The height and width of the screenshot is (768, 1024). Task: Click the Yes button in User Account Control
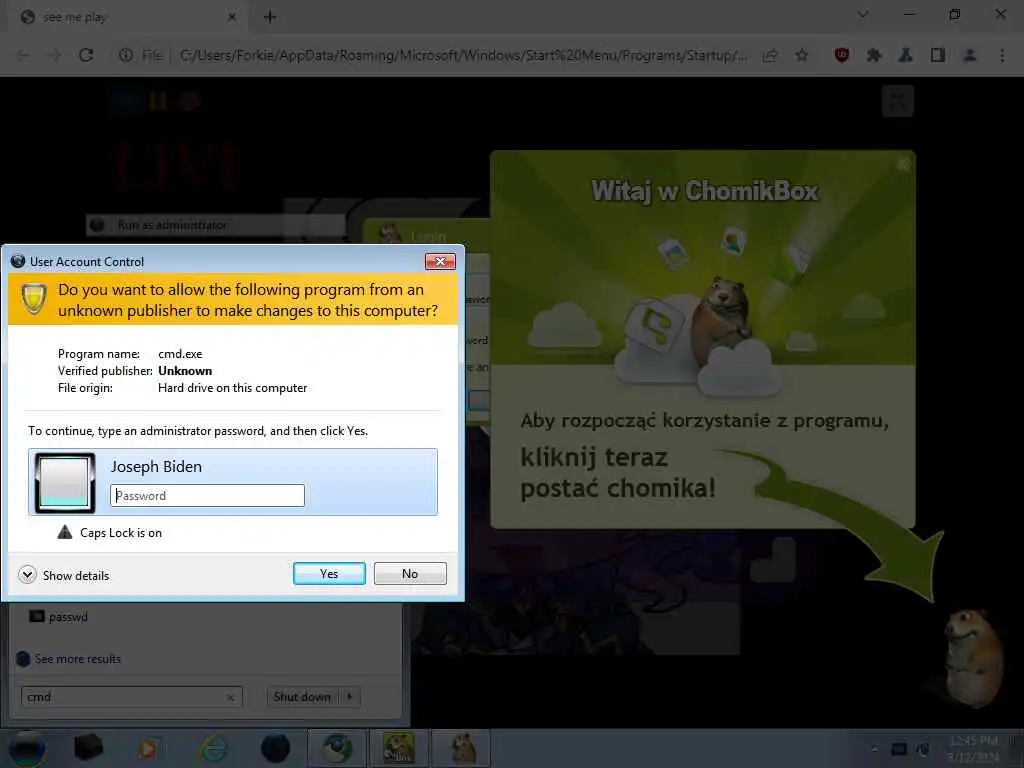click(329, 573)
